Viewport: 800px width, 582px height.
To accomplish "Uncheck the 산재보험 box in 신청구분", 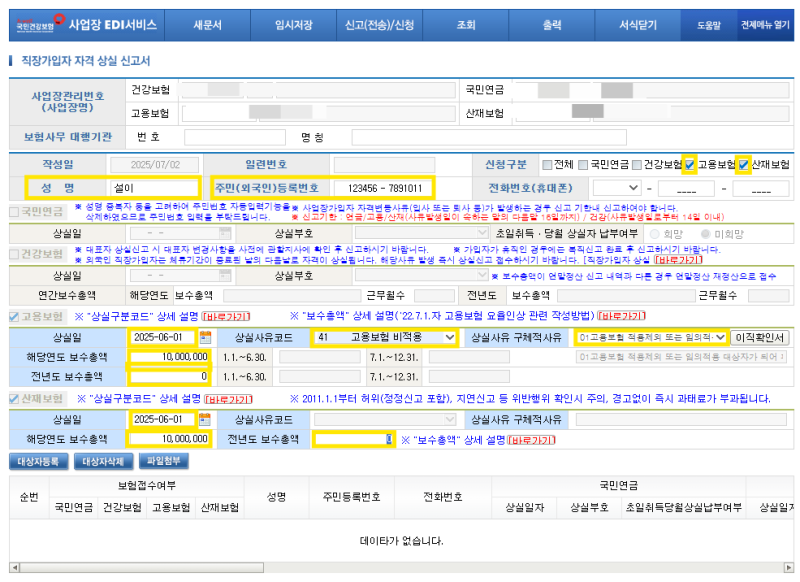I will [x=743, y=165].
